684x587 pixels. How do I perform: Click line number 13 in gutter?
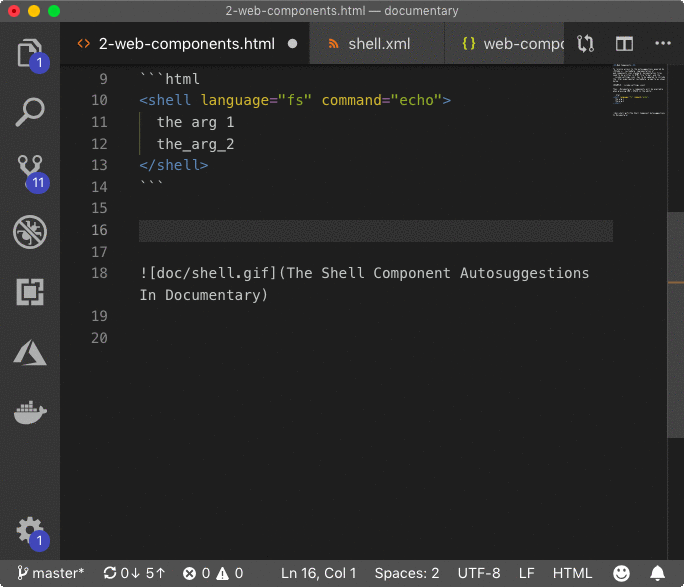(x=99, y=165)
